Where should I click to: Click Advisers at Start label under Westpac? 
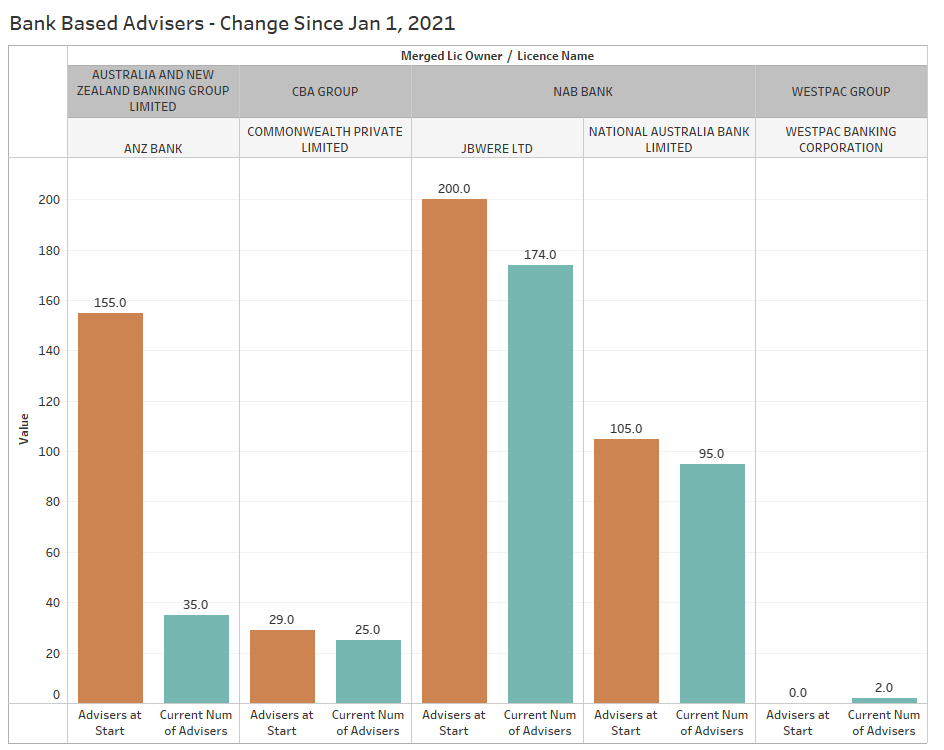[798, 723]
